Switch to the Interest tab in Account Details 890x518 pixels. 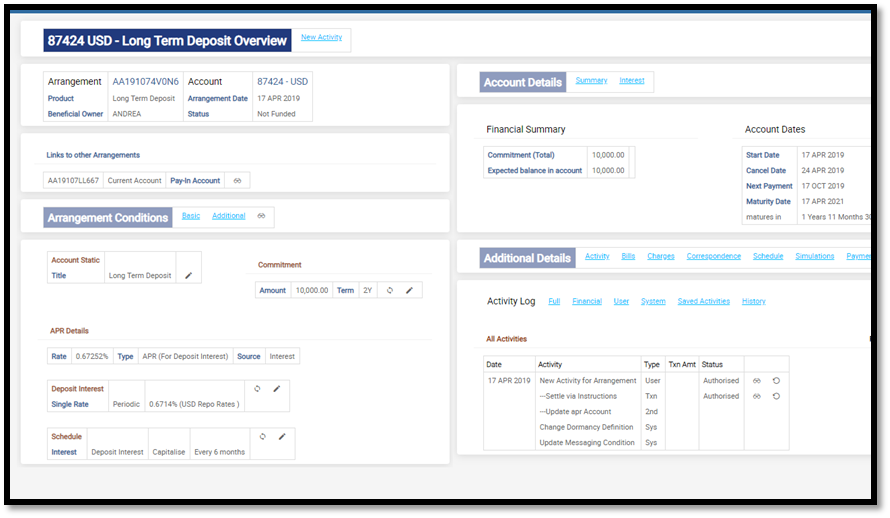click(632, 80)
